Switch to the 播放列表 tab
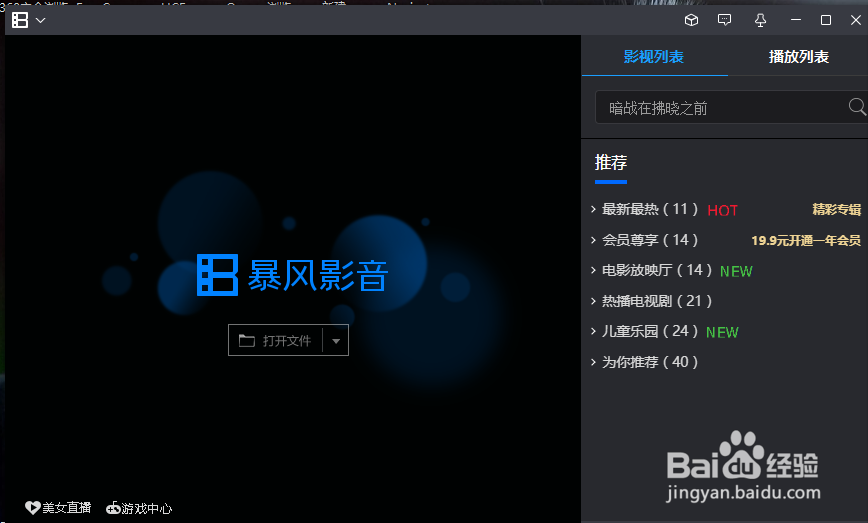 798,56
